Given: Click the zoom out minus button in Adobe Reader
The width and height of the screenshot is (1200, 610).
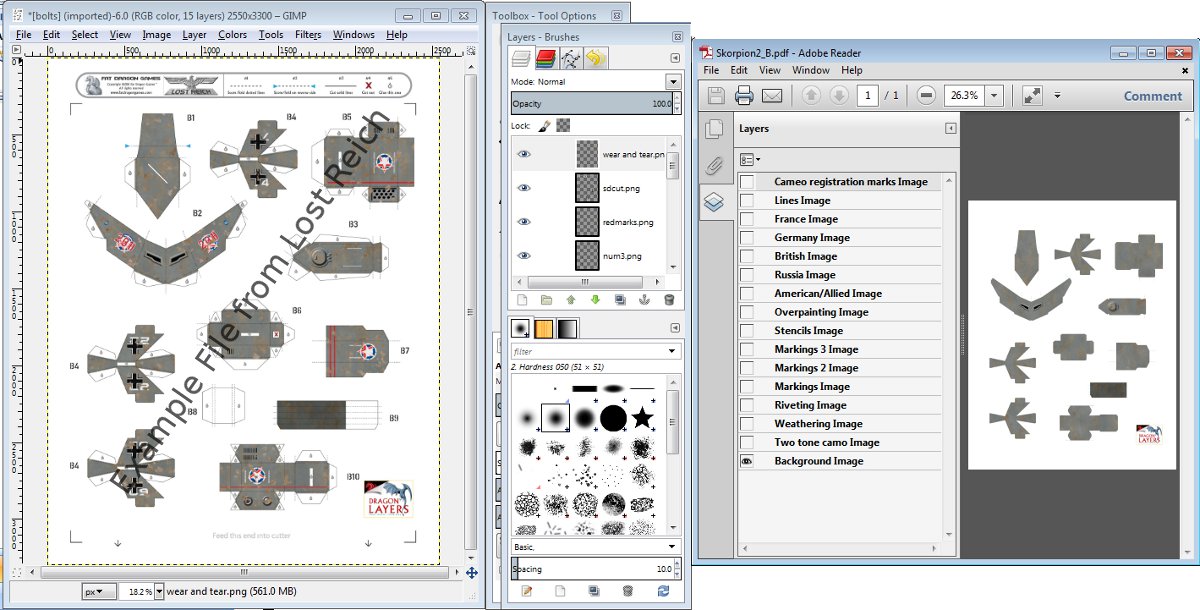Looking at the screenshot, I should [926, 96].
